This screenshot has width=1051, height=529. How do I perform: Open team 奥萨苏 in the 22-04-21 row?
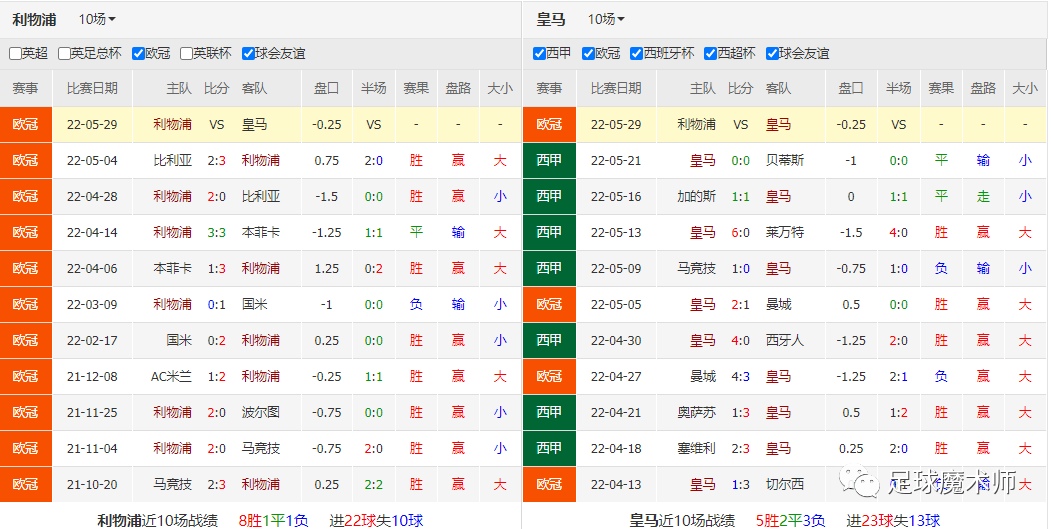pos(696,412)
